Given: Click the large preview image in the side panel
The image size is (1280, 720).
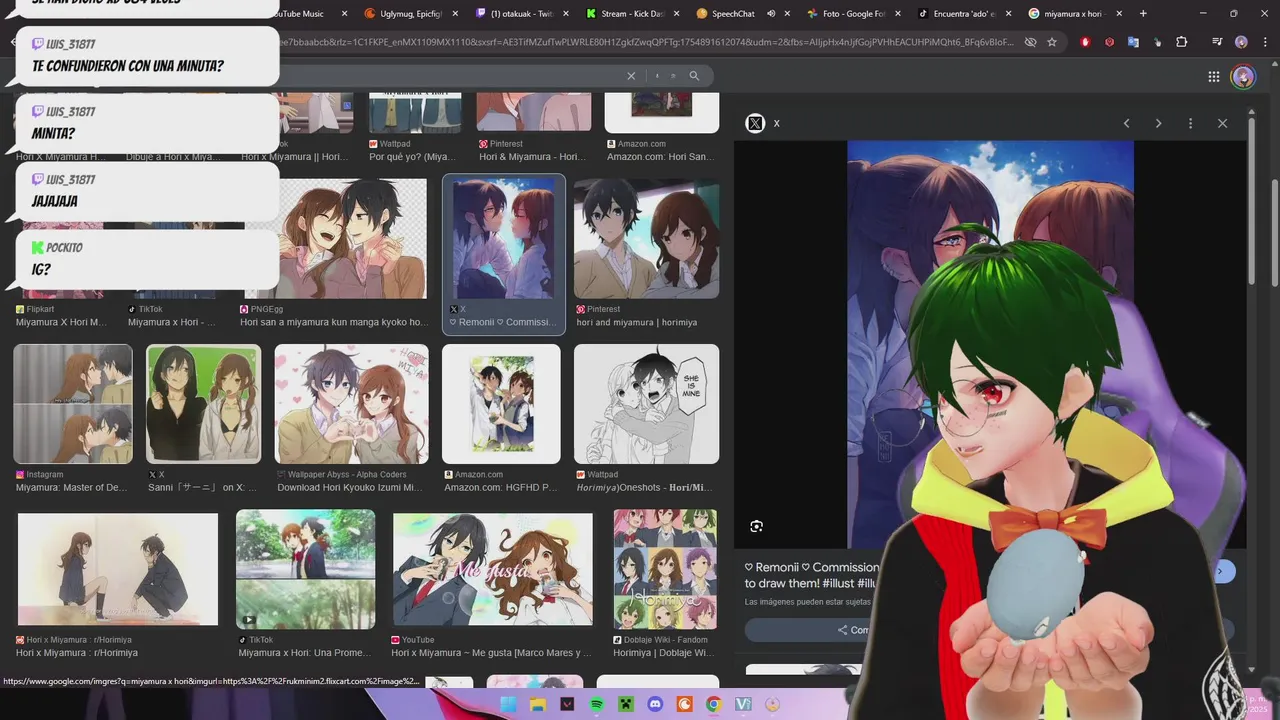Looking at the screenshot, I should [990, 344].
